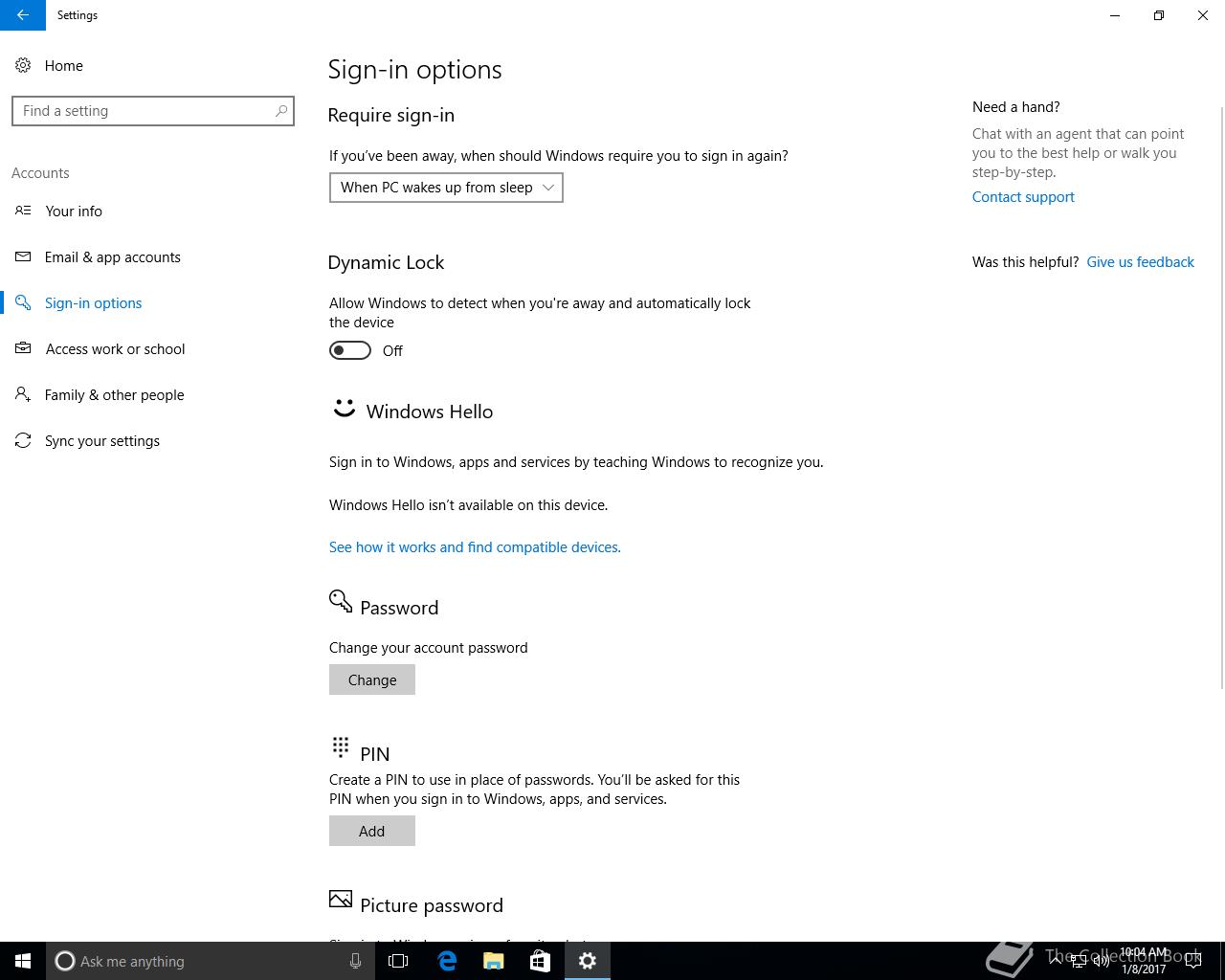
Task: Click Change password button
Action: tap(372, 679)
